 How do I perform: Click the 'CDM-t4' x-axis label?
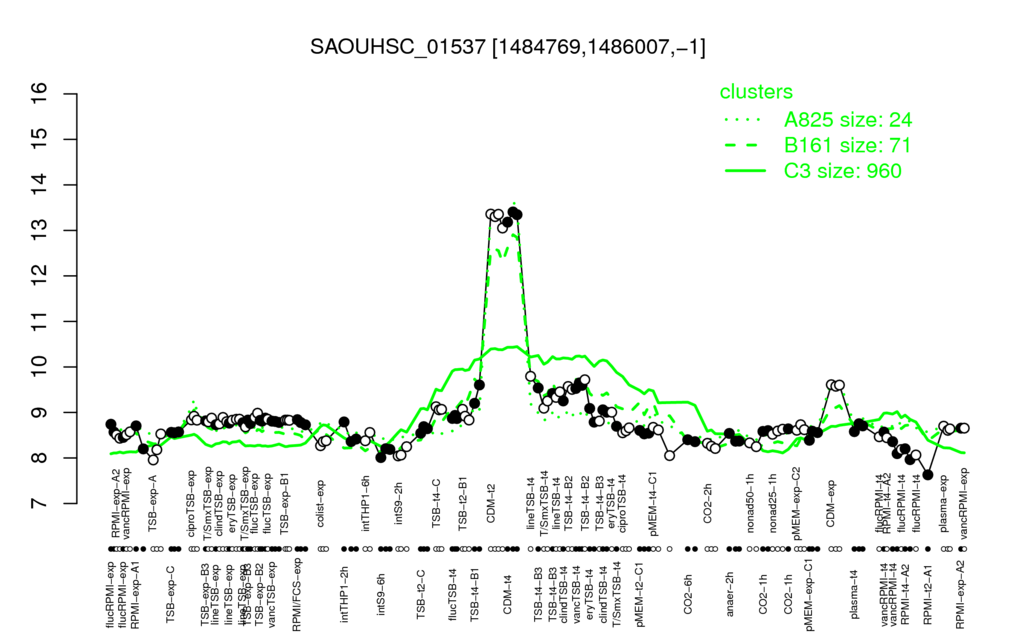pos(507,594)
